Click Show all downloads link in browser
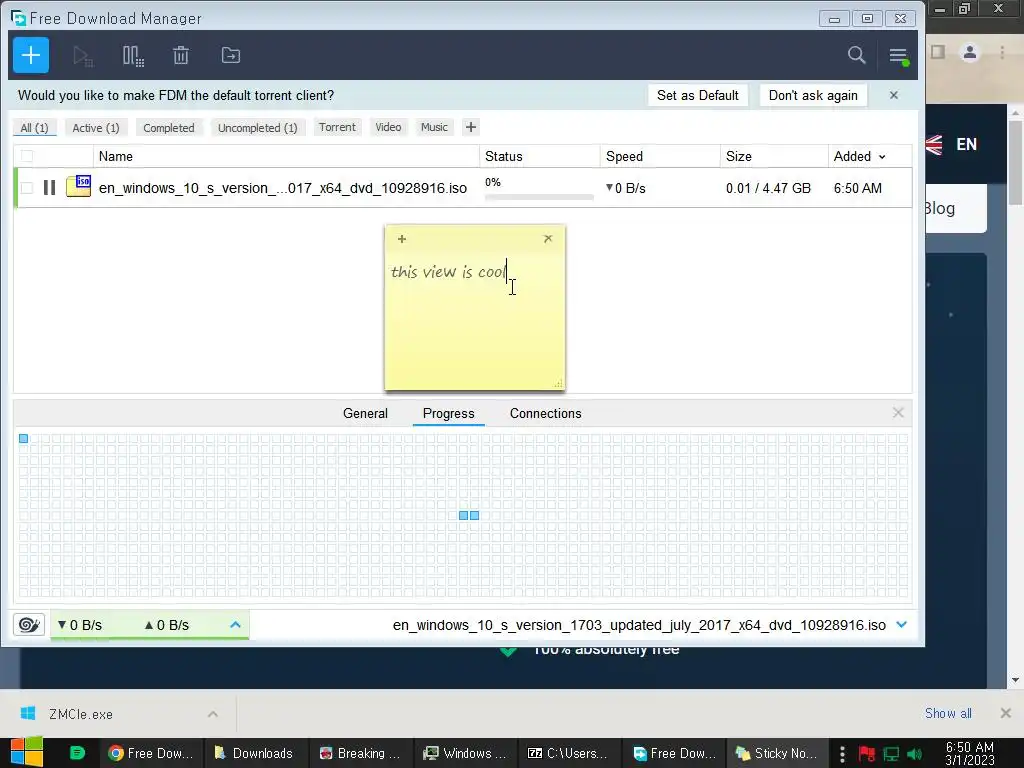Image resolution: width=1024 pixels, height=768 pixels. [948, 714]
